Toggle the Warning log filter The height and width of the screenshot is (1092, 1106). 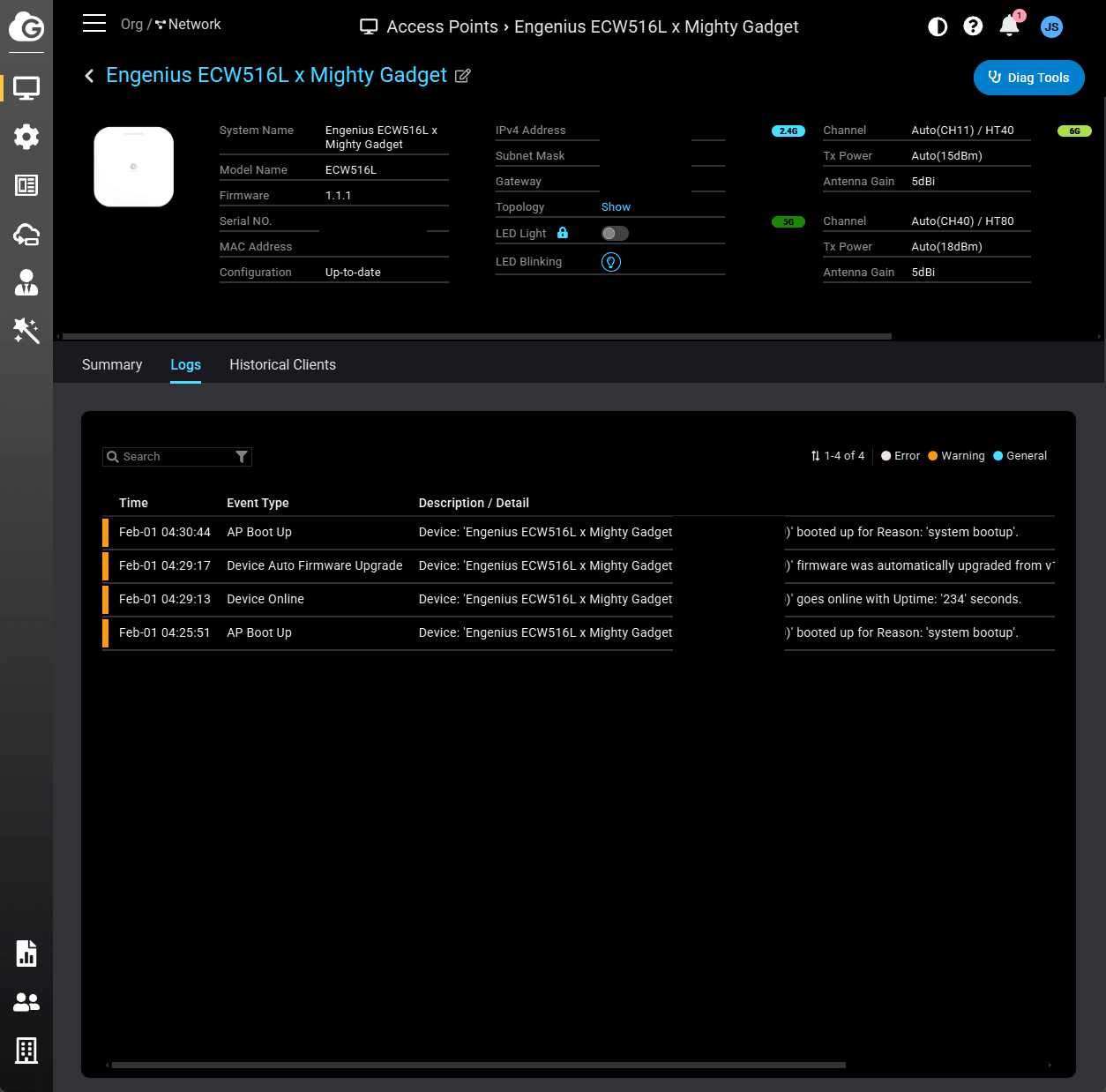[x=956, y=456]
